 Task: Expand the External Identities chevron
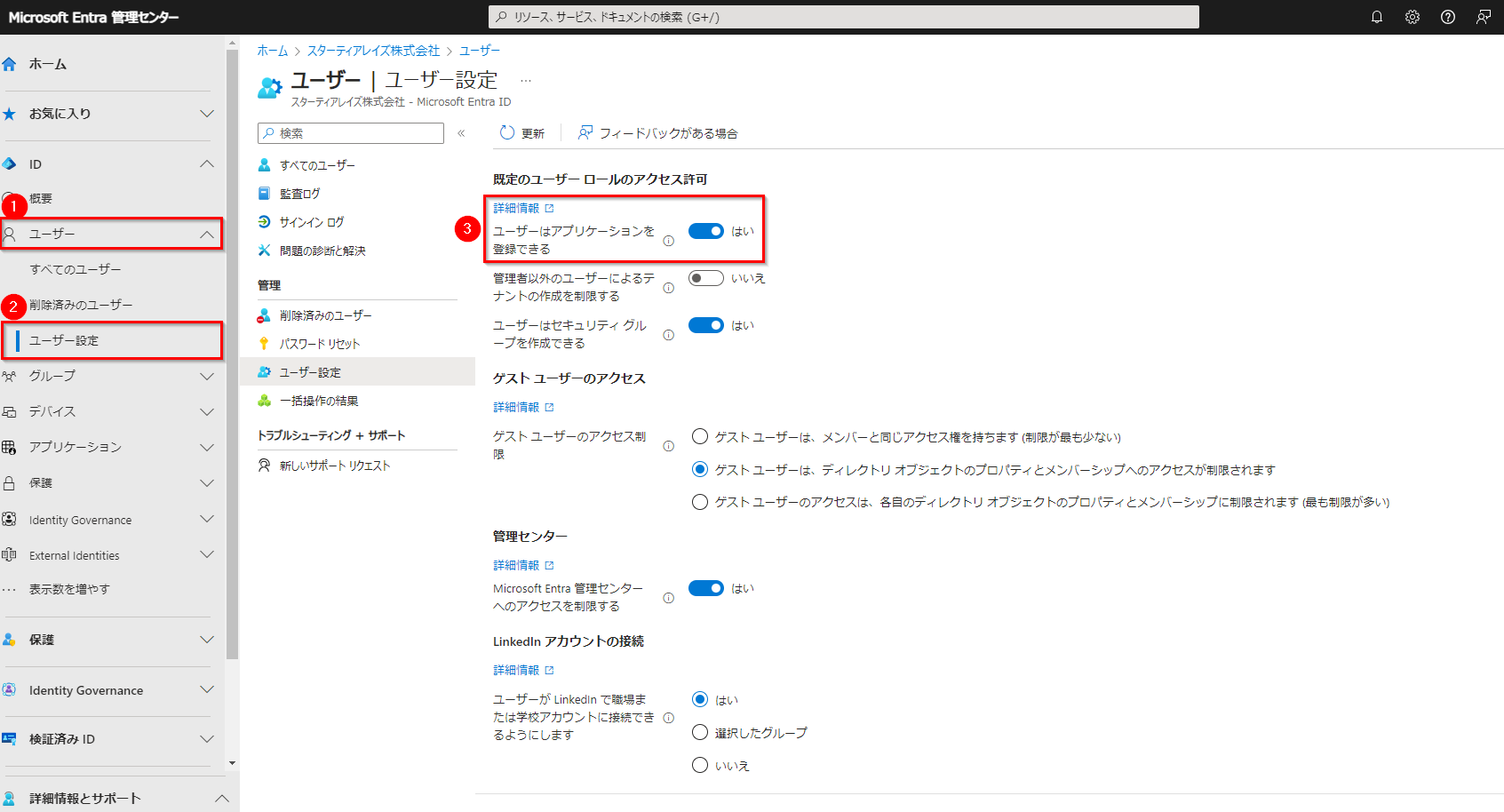207,554
